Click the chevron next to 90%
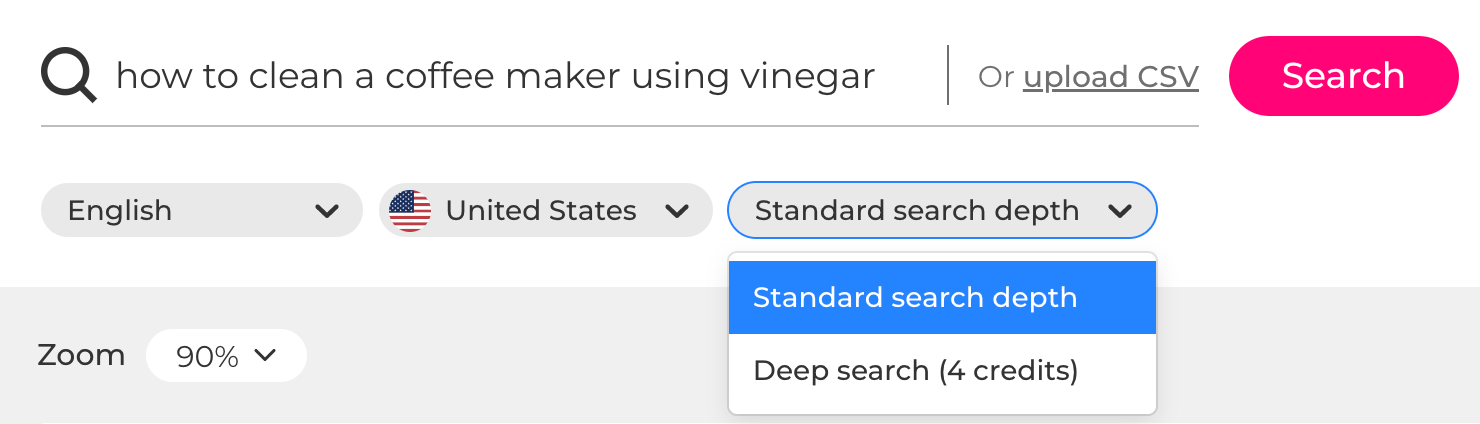This screenshot has width=1480, height=424. [265, 355]
